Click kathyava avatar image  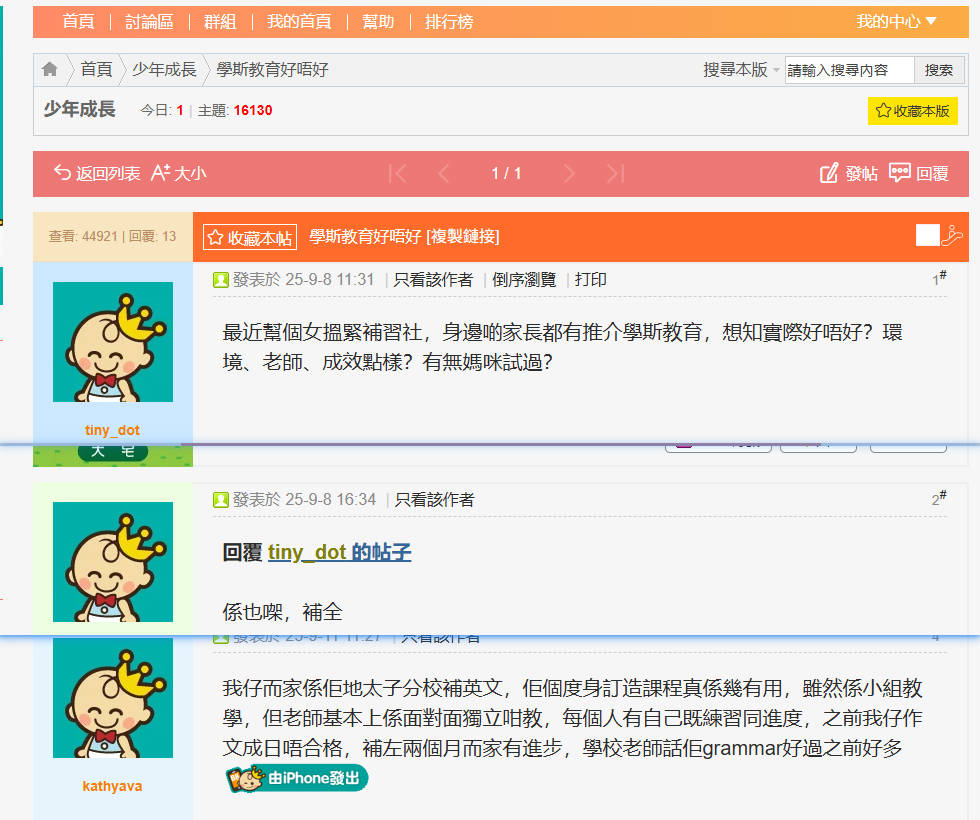point(113,698)
